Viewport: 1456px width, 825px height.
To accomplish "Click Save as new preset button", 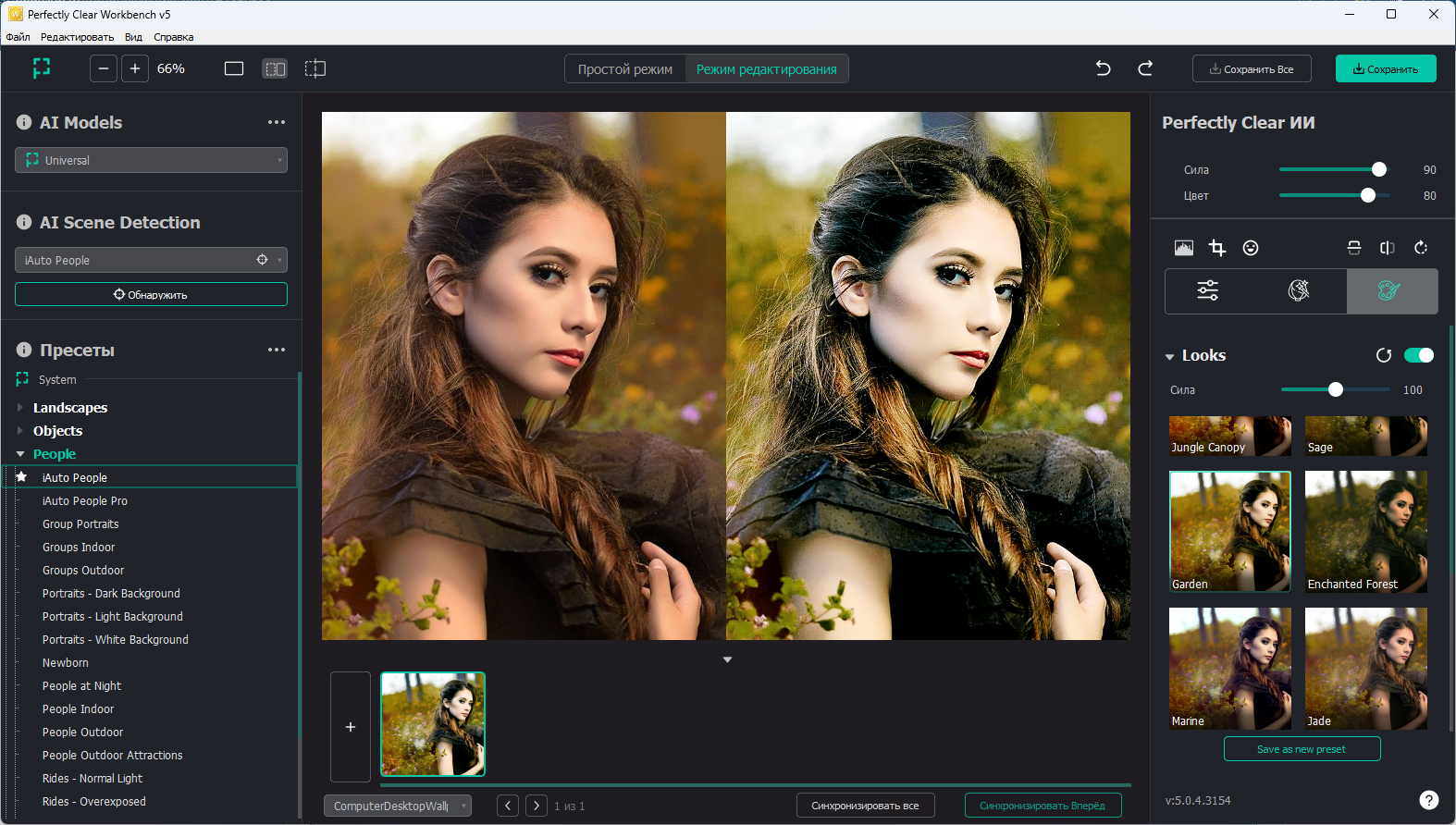I will [x=1302, y=749].
